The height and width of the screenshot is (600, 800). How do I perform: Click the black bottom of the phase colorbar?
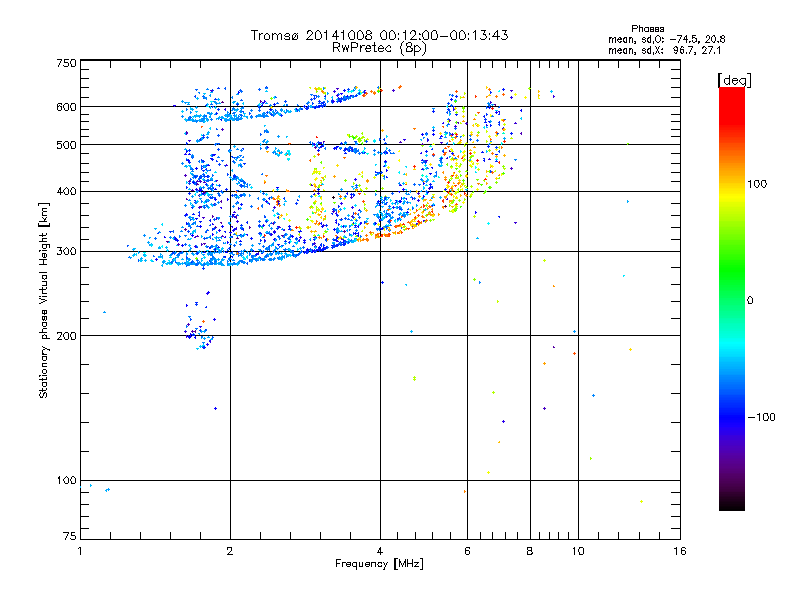tap(732, 503)
